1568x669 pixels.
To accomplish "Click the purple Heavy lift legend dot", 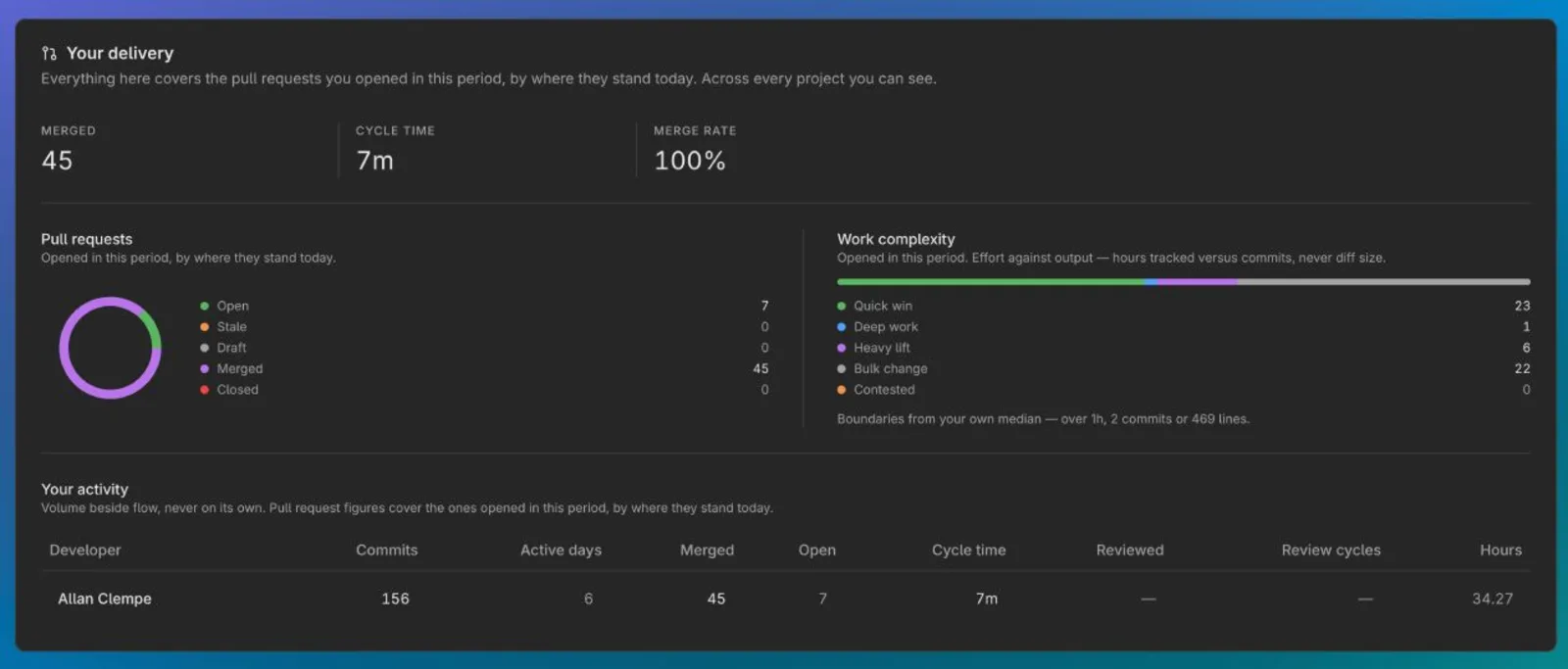I will pos(842,348).
